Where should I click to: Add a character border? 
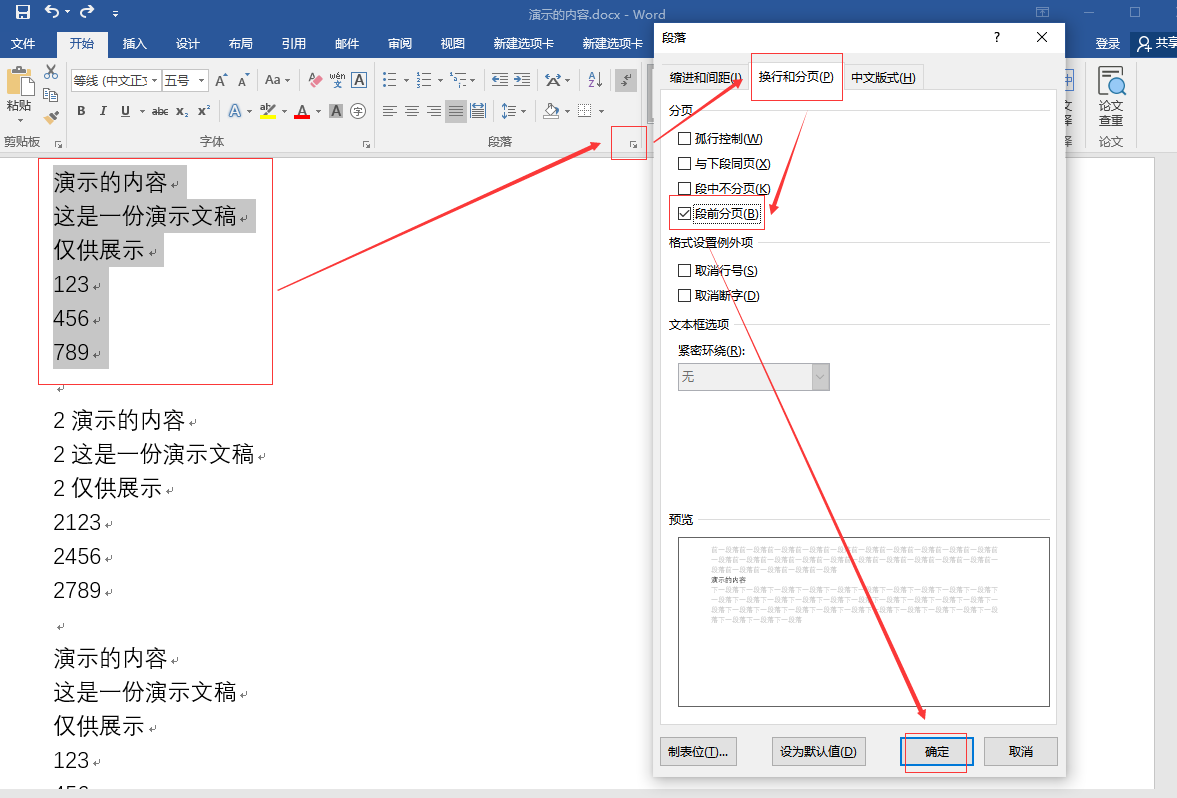[x=359, y=80]
